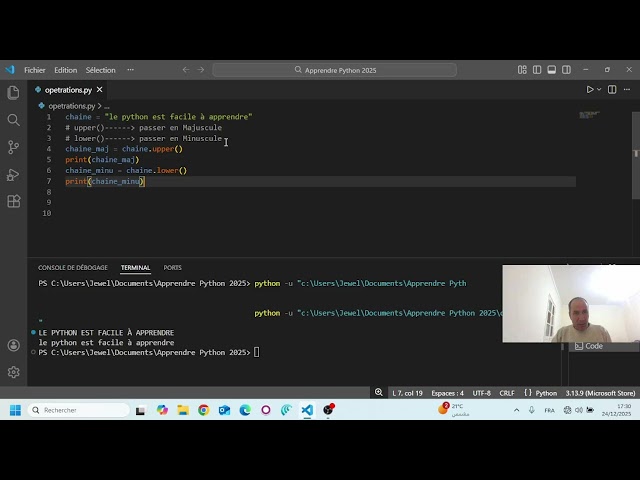This screenshot has height=480, width=640.
Task: Split the editor to the right
Action: coord(612,89)
